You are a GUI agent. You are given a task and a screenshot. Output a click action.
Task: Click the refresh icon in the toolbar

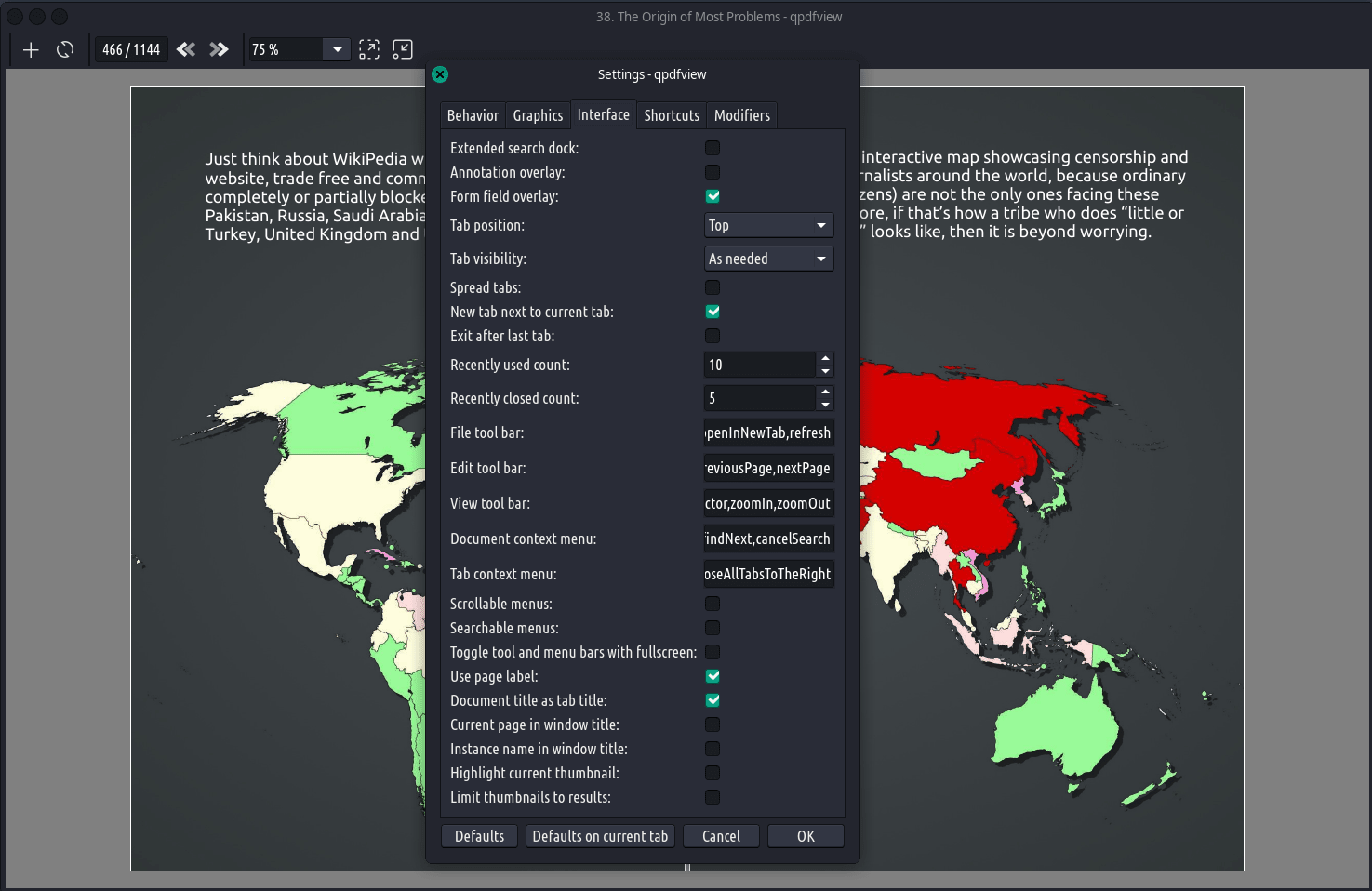click(x=65, y=49)
